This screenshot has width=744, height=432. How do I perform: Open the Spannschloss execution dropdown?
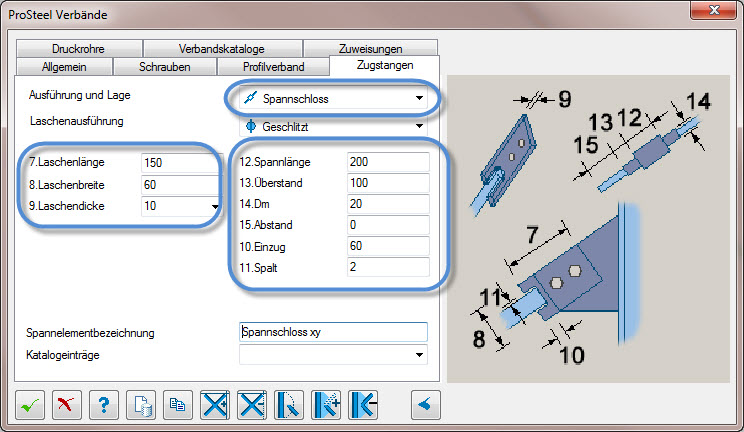click(333, 98)
